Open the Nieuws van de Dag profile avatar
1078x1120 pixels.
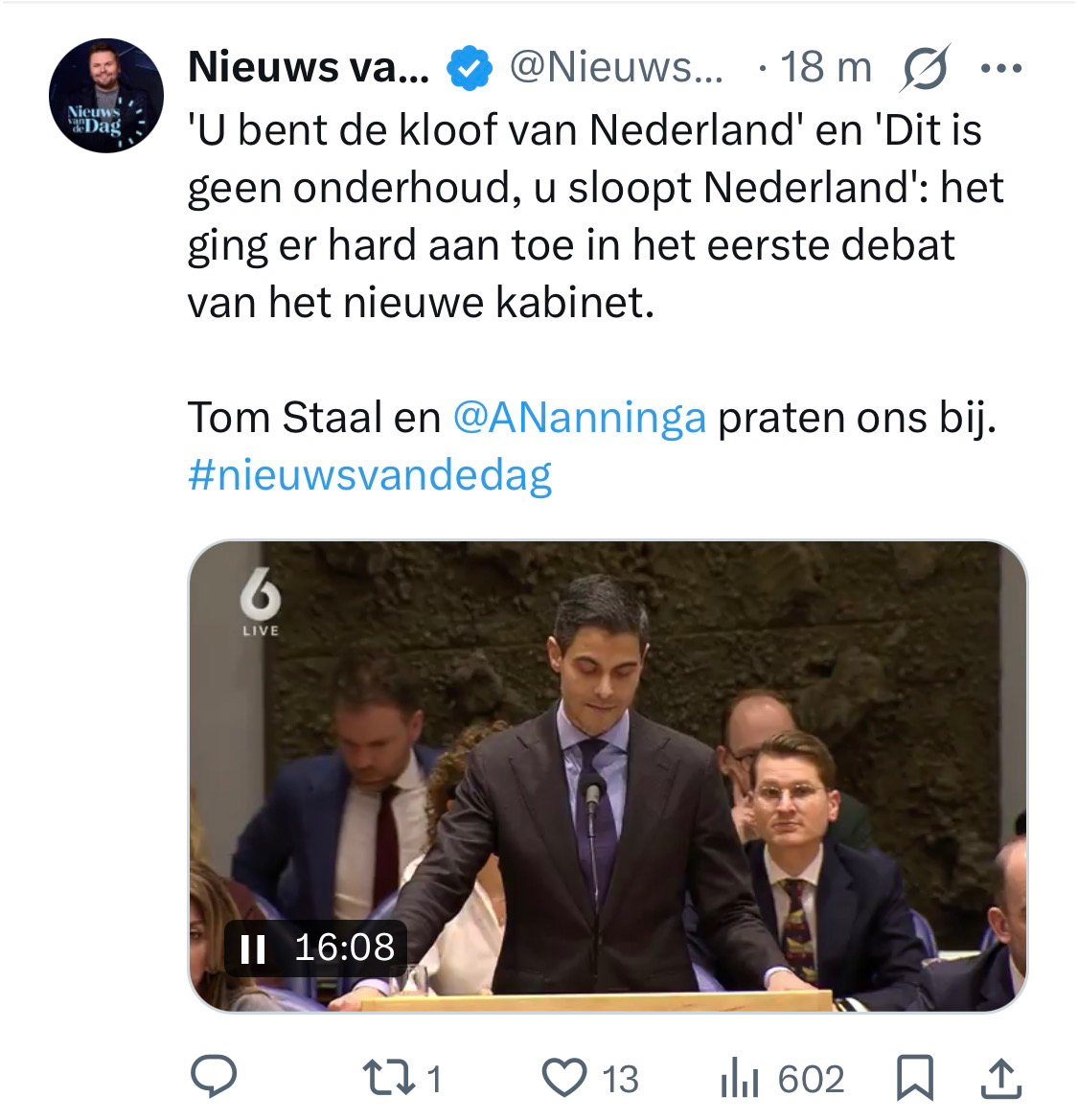[x=105, y=96]
